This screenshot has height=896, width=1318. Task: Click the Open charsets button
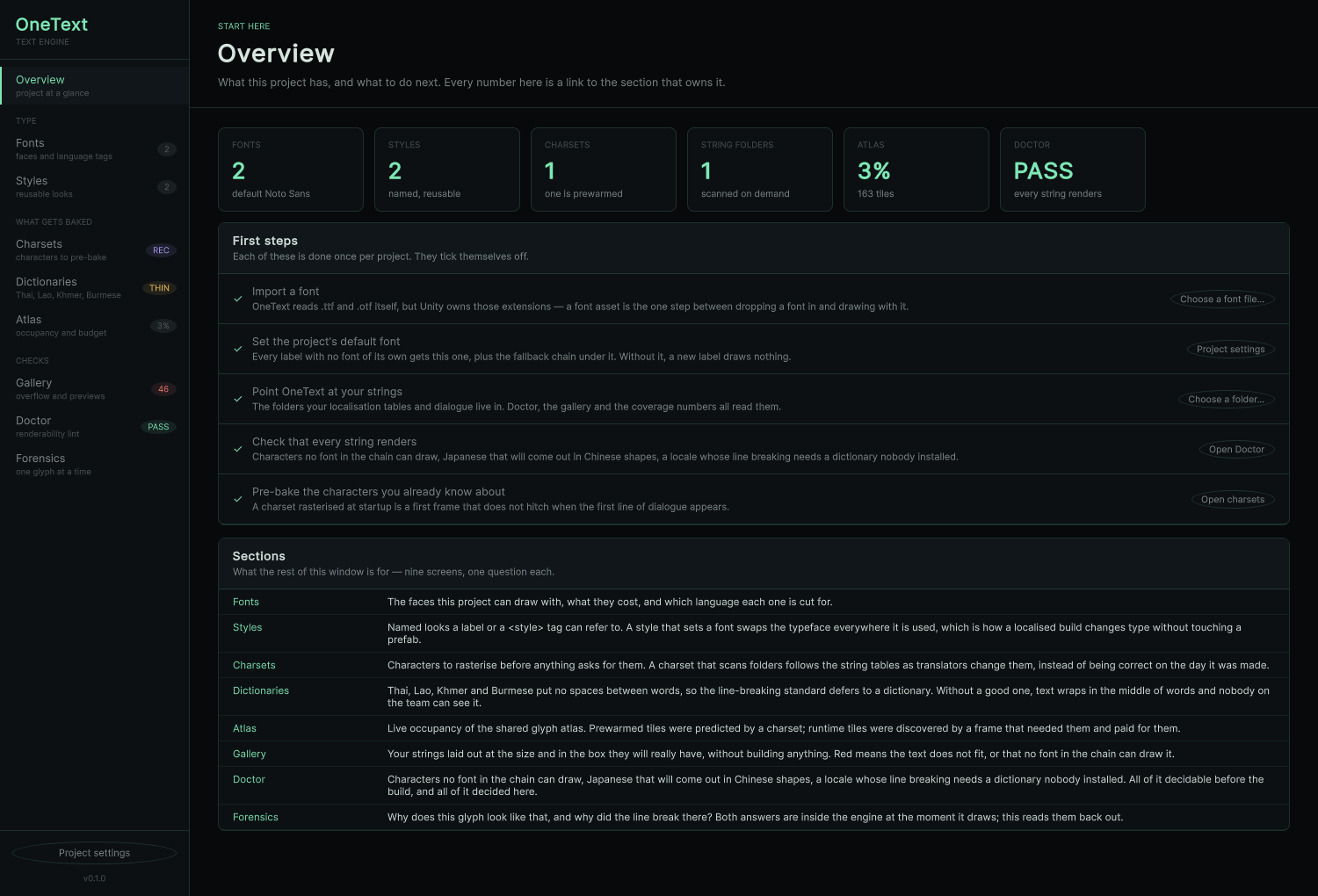tap(1233, 500)
